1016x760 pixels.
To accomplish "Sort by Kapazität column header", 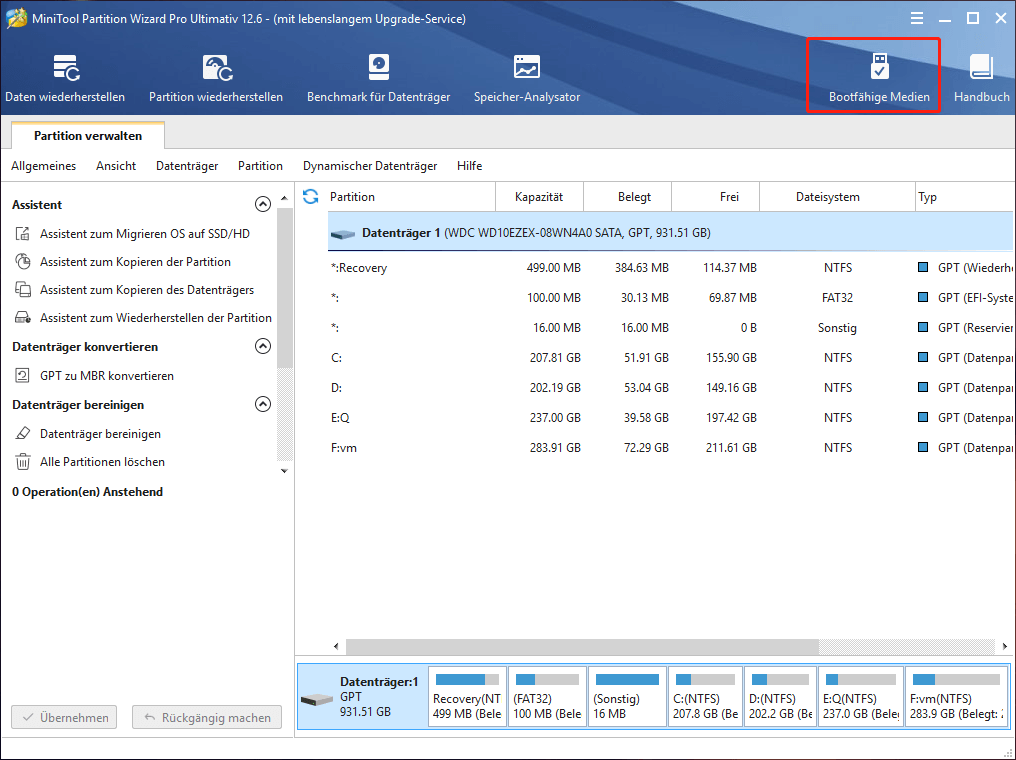I will pos(539,197).
